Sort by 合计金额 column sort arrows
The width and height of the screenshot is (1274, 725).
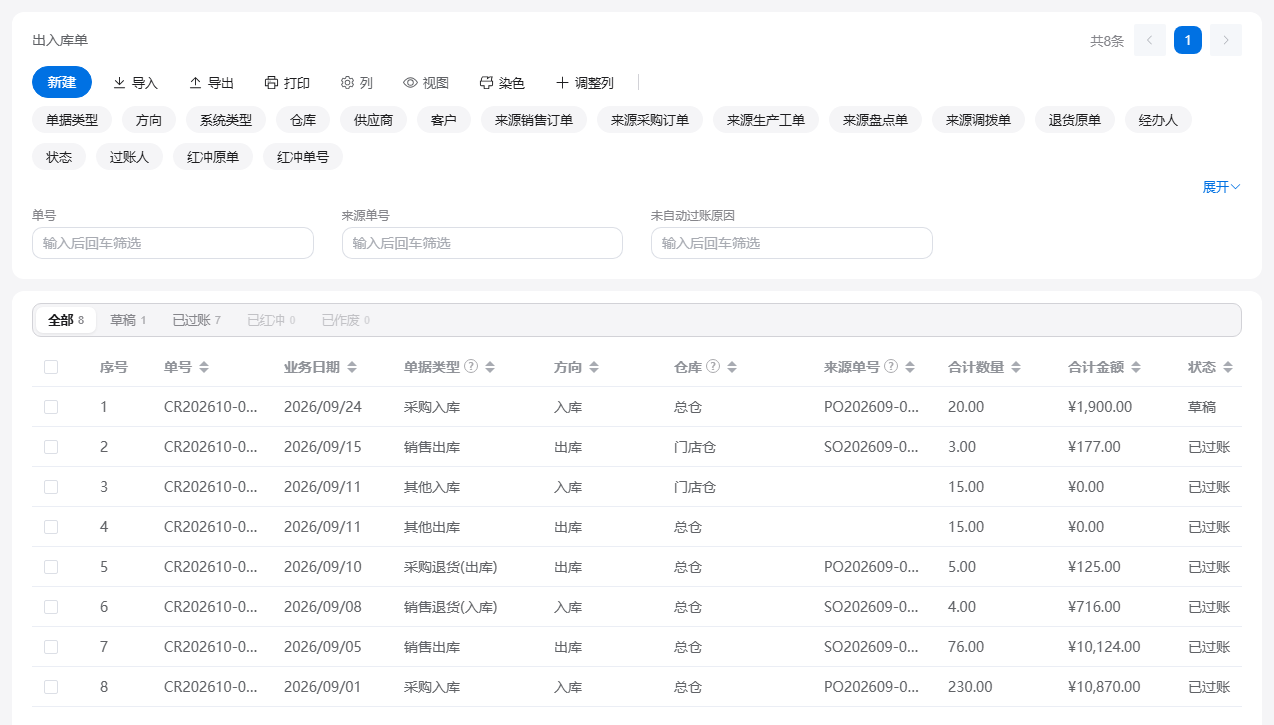1136,367
